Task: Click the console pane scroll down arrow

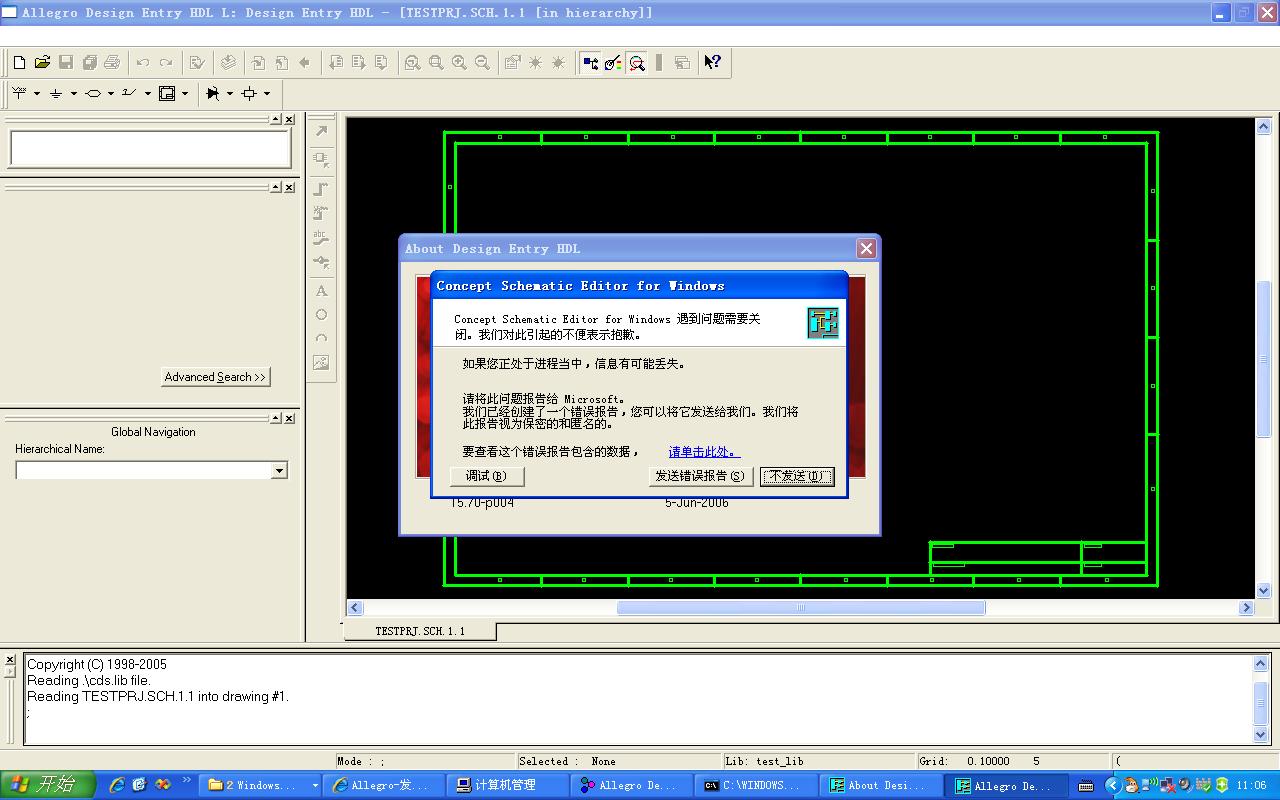Action: (1260, 735)
